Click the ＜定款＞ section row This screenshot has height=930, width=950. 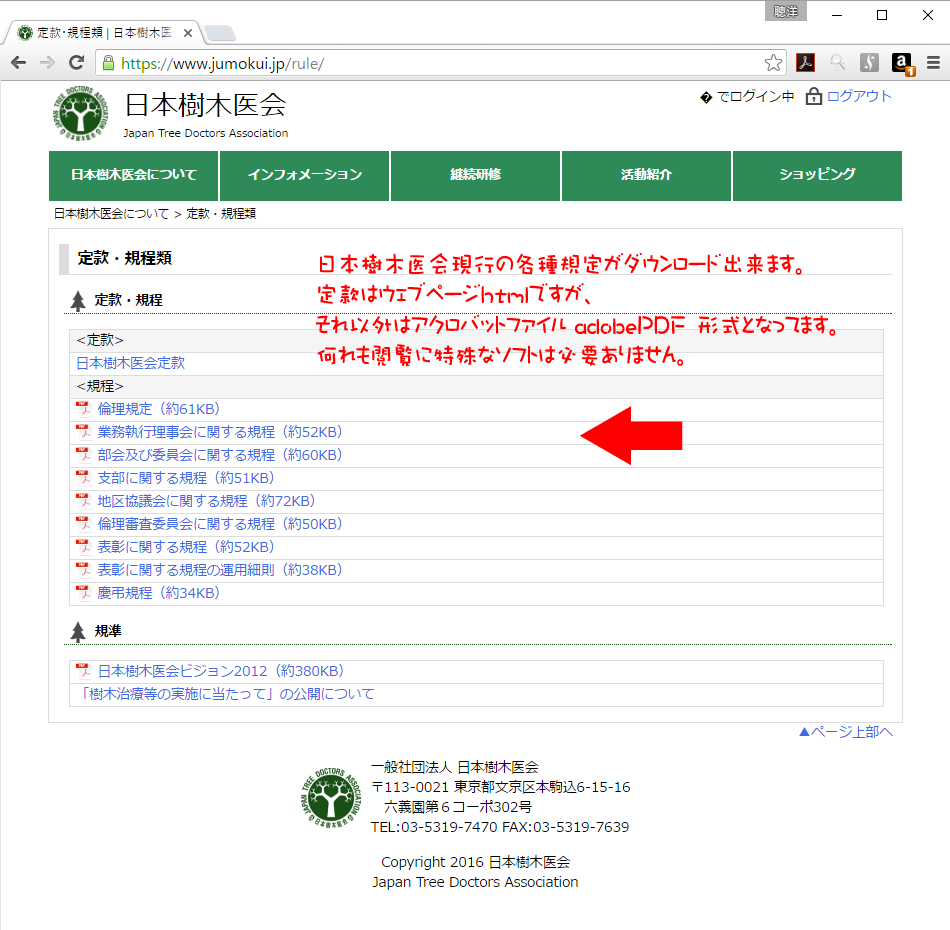pyautogui.click(x=476, y=340)
